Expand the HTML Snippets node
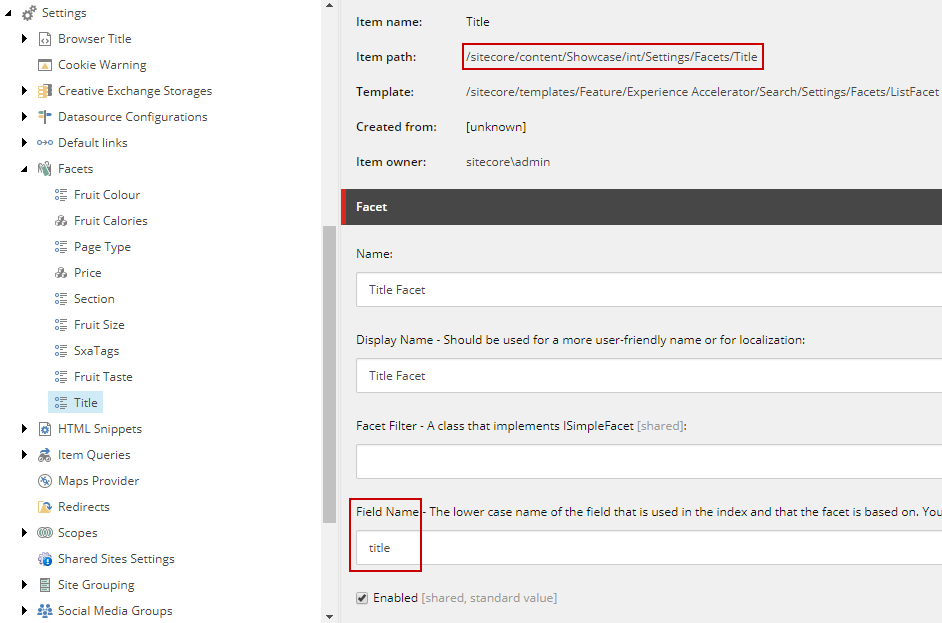 [x=24, y=428]
